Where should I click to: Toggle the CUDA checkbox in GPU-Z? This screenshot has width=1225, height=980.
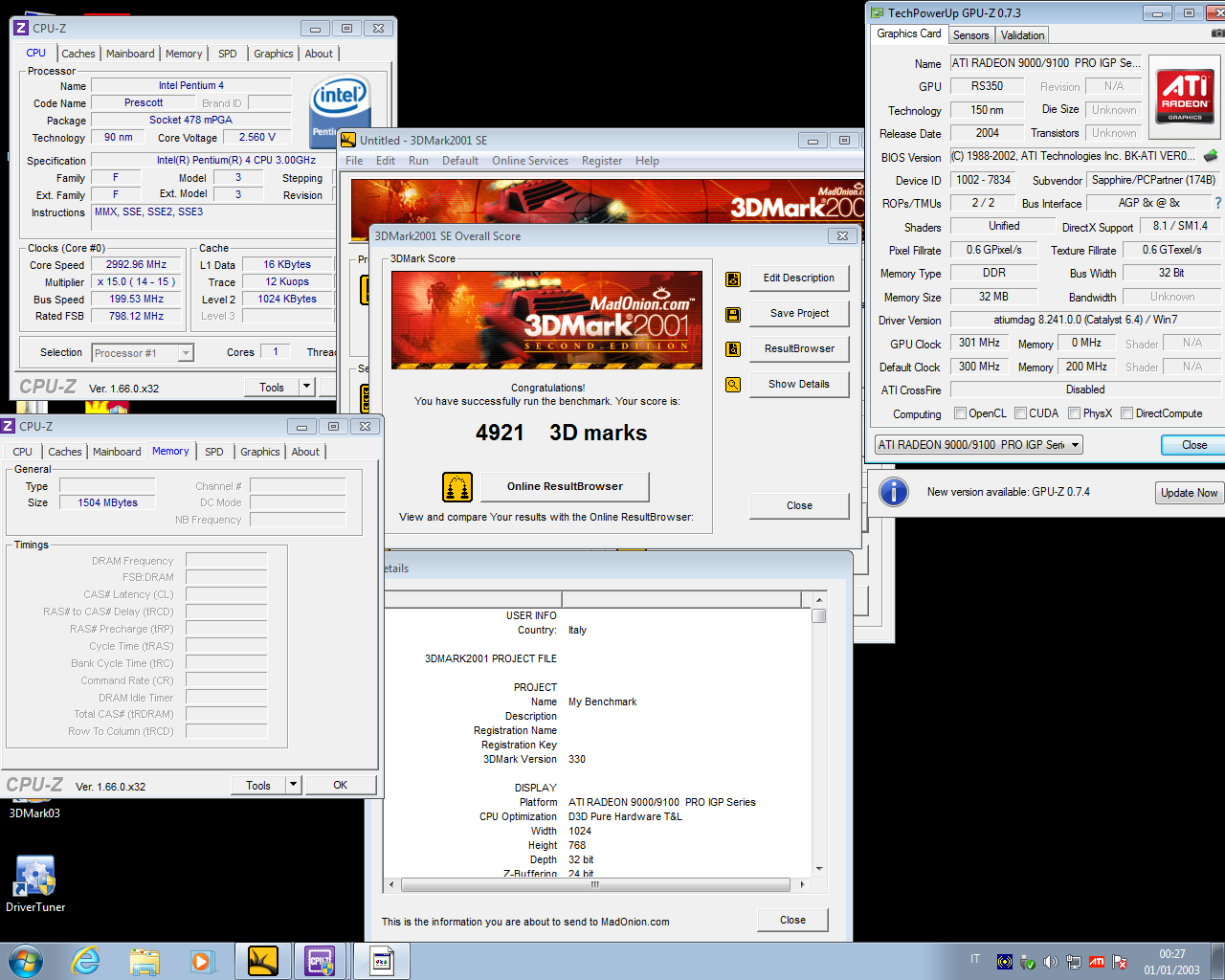[x=1020, y=413]
